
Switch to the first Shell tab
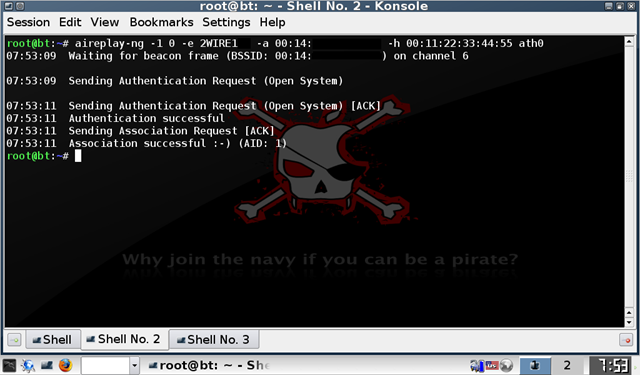click(53, 339)
